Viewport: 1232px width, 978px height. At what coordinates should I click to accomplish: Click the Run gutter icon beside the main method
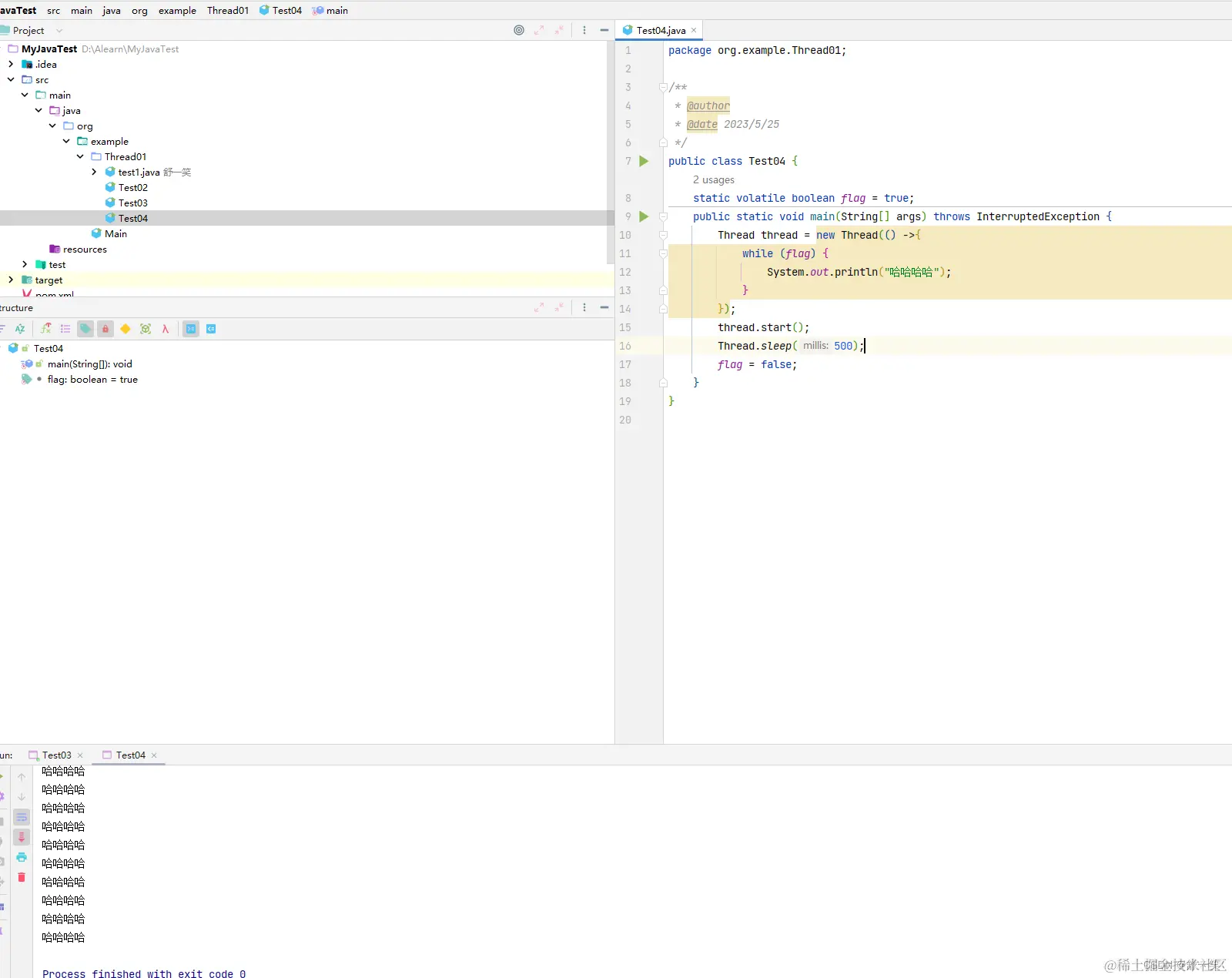[x=644, y=216]
